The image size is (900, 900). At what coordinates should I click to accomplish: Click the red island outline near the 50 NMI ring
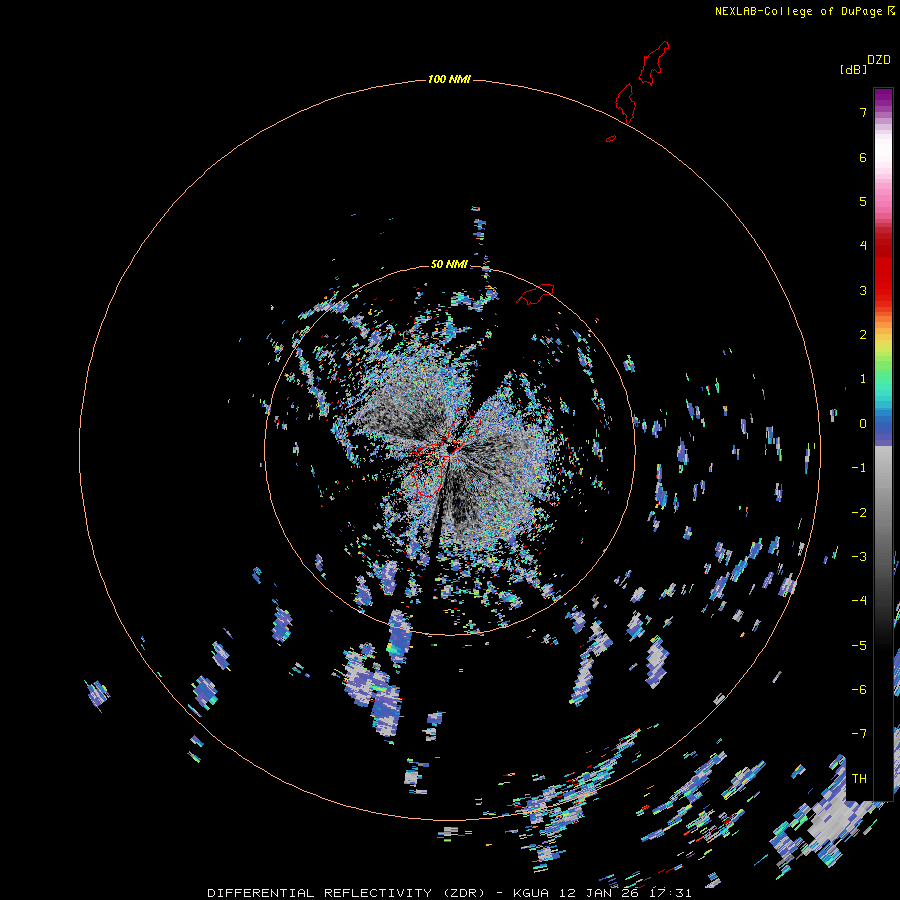click(x=535, y=293)
